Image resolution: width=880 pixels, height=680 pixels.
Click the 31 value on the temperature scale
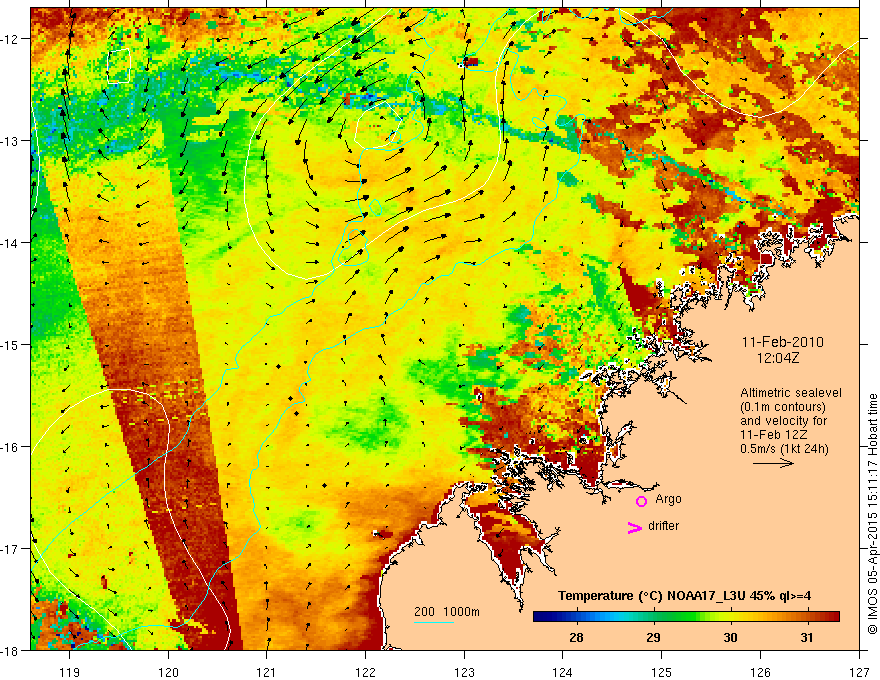click(x=806, y=637)
